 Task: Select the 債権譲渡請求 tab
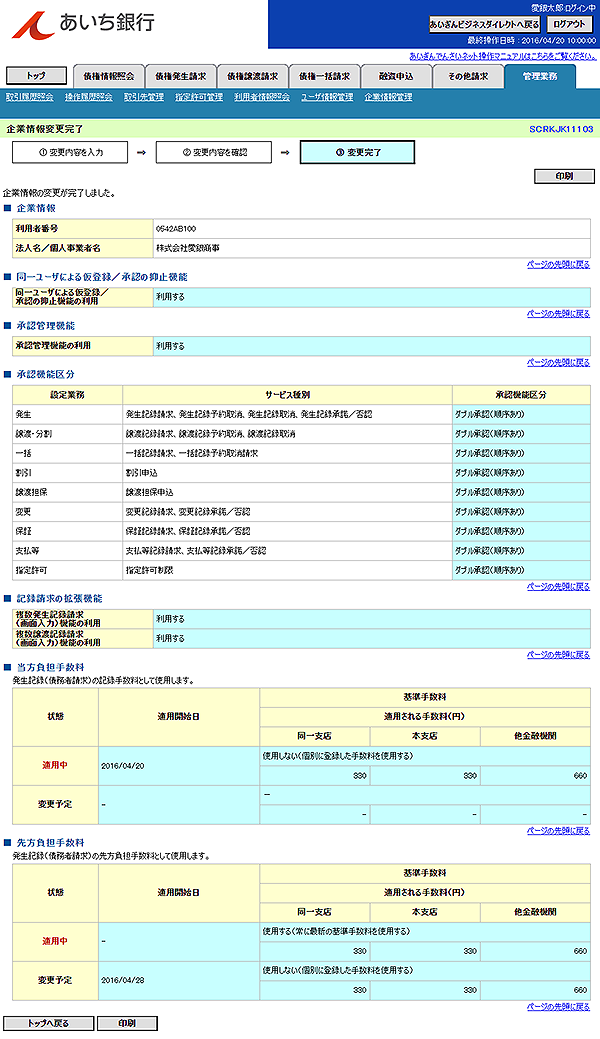click(253, 76)
